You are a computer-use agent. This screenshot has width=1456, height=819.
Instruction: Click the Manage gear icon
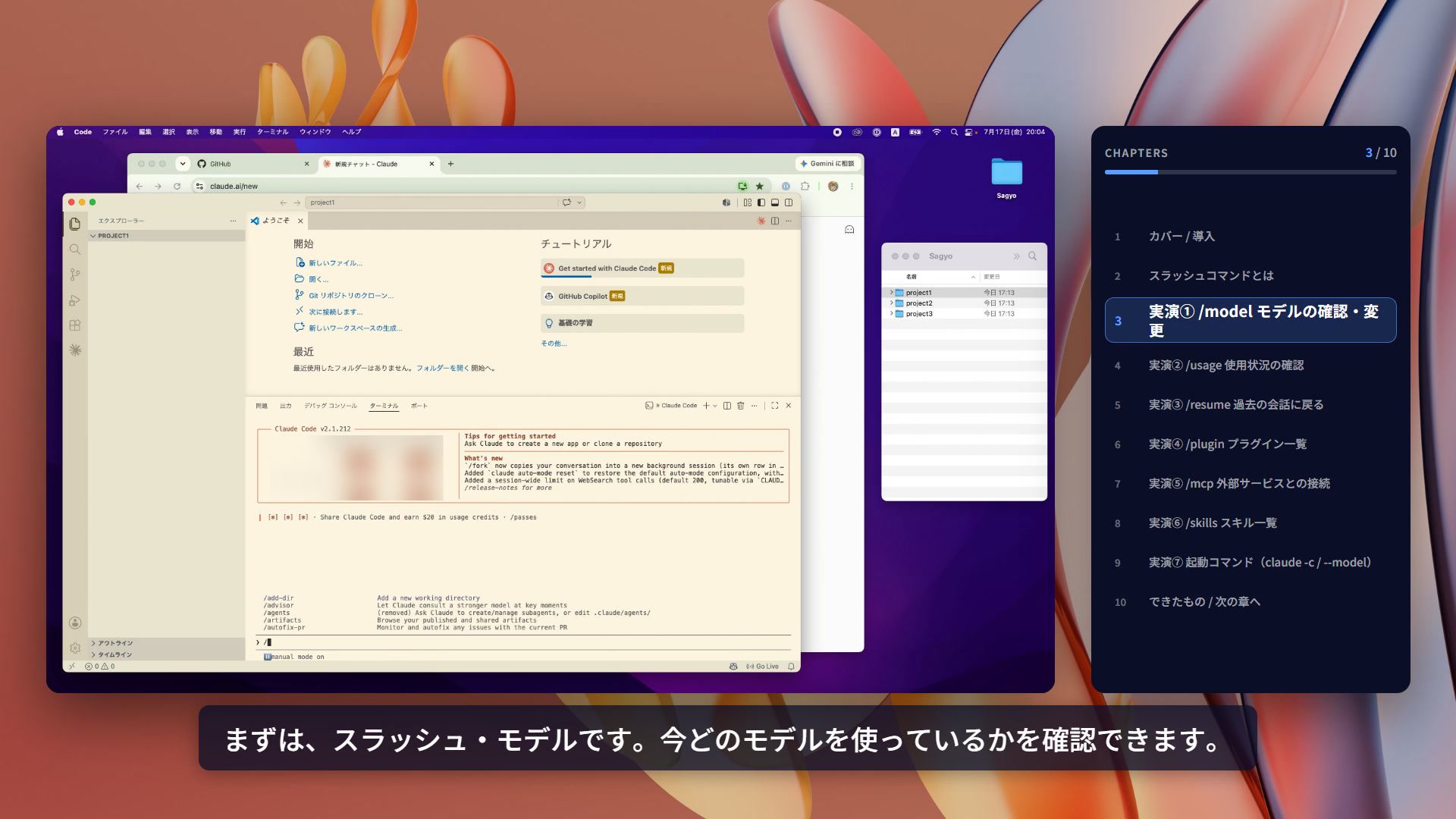pyautogui.click(x=74, y=648)
